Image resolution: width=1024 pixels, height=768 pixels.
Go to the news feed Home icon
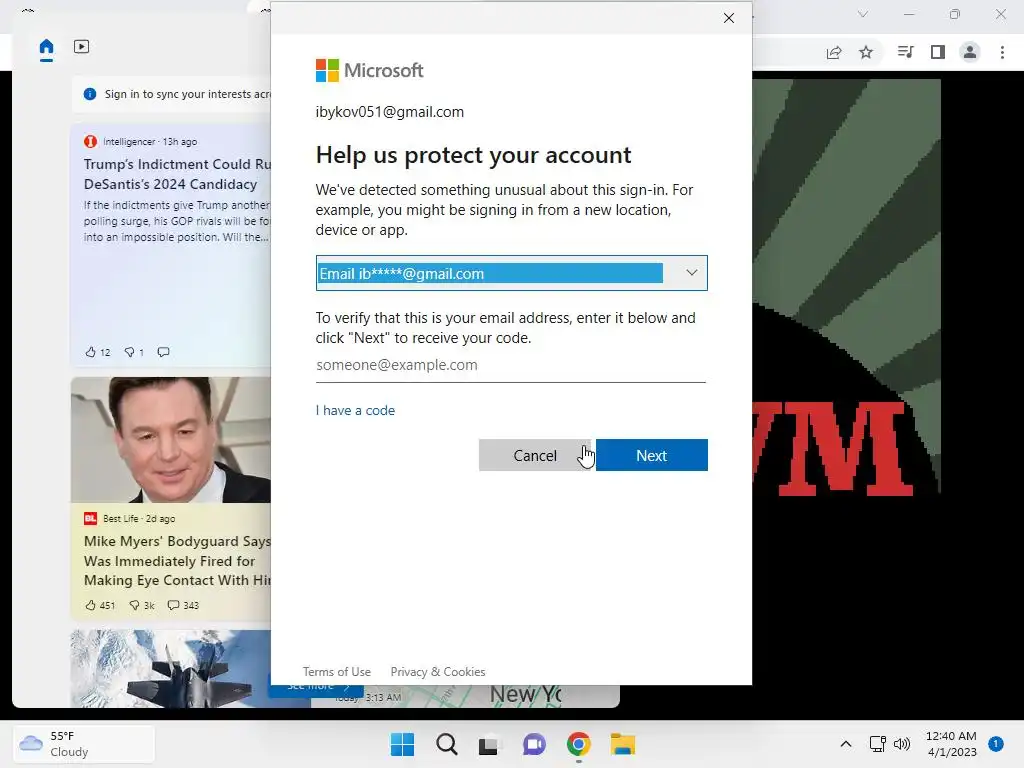coord(46,47)
